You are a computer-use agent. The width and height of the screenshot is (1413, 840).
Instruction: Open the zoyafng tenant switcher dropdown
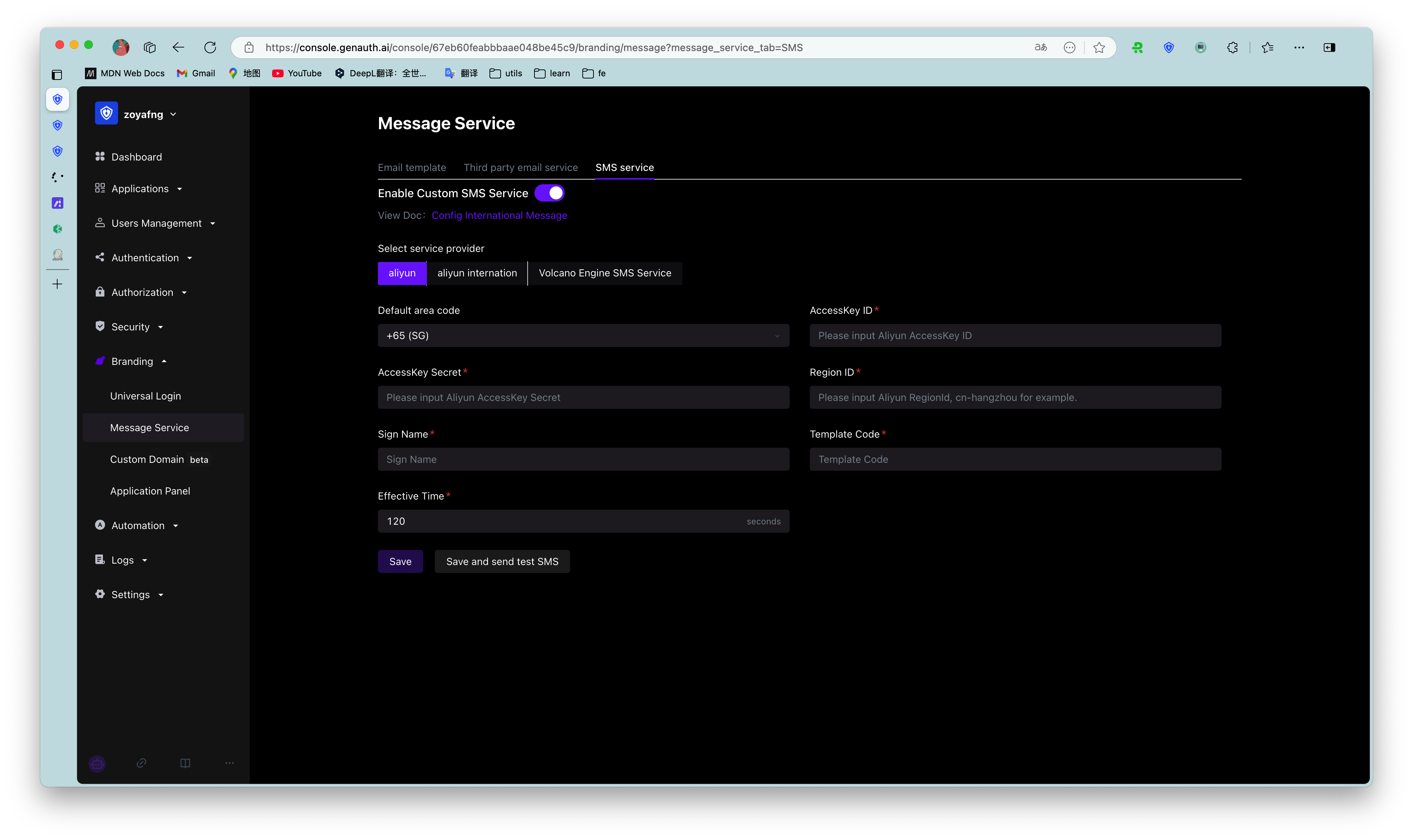coord(149,114)
